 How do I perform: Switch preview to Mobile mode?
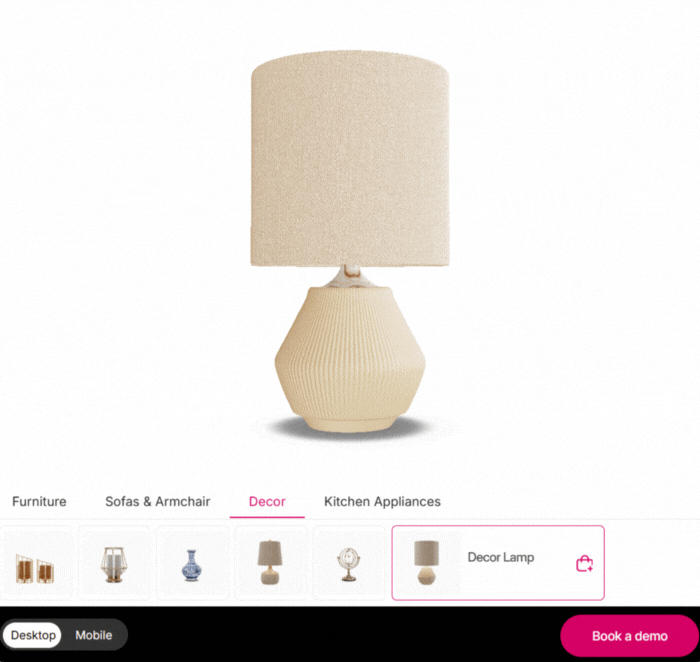(94, 635)
